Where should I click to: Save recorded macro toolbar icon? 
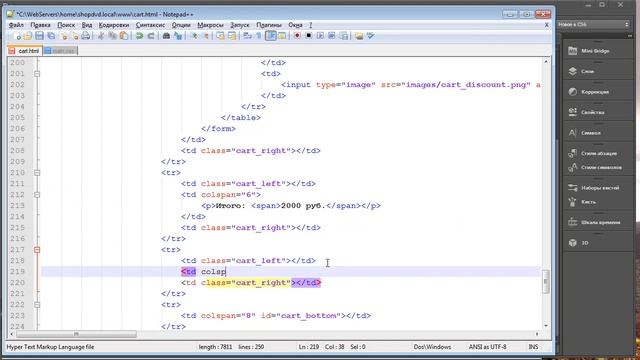click(x=344, y=36)
